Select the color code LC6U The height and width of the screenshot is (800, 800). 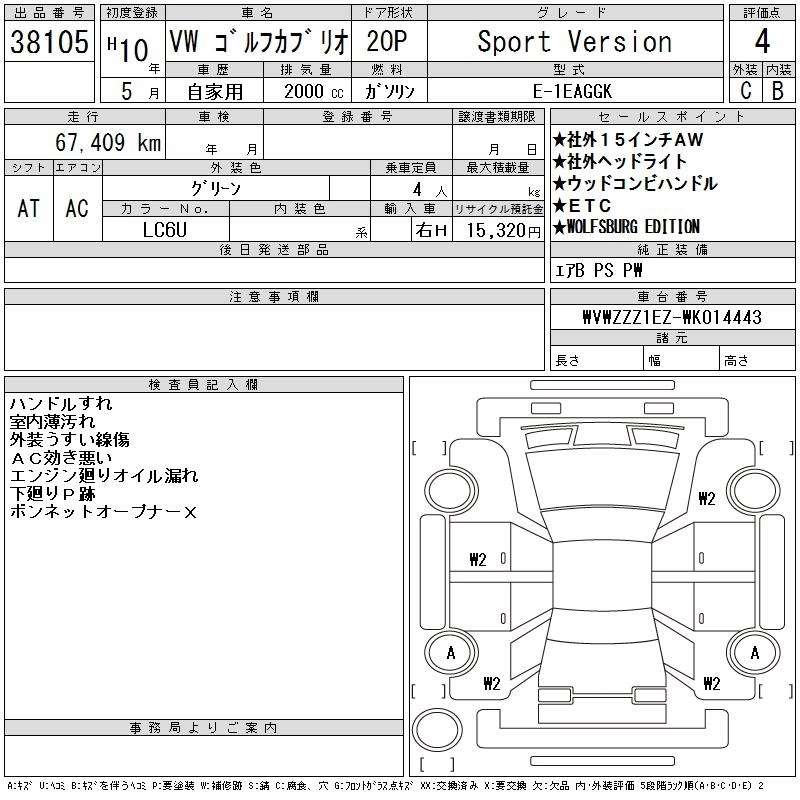pos(166,230)
